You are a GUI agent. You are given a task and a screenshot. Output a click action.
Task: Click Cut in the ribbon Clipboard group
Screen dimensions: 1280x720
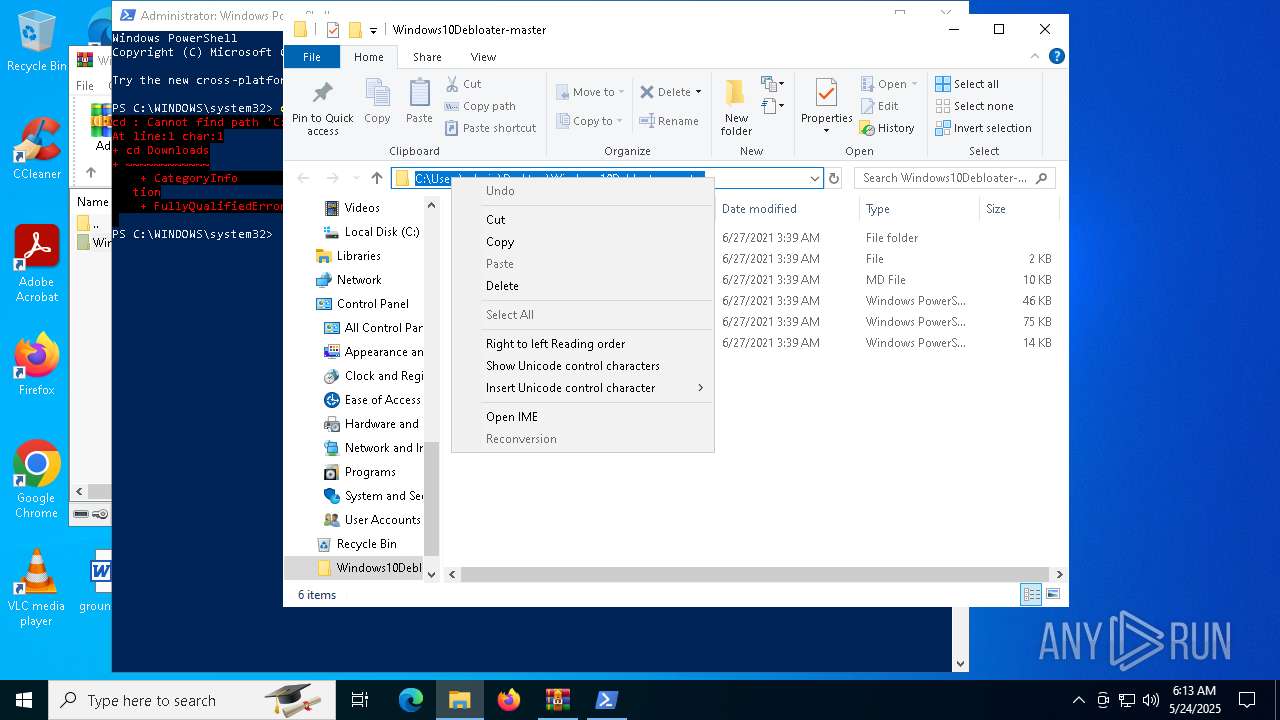pyautogui.click(x=463, y=84)
